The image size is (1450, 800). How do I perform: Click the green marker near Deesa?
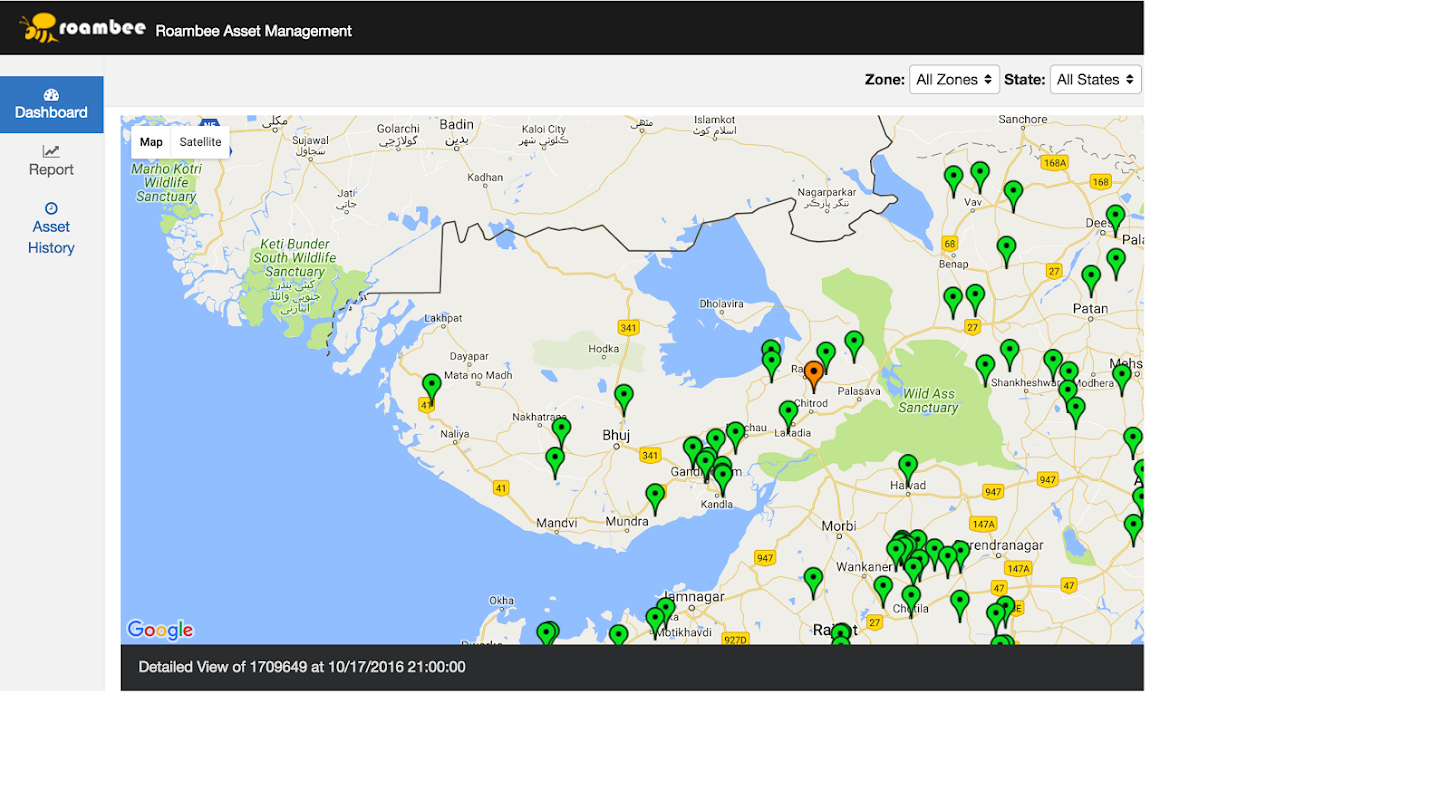pyautogui.click(x=1115, y=217)
